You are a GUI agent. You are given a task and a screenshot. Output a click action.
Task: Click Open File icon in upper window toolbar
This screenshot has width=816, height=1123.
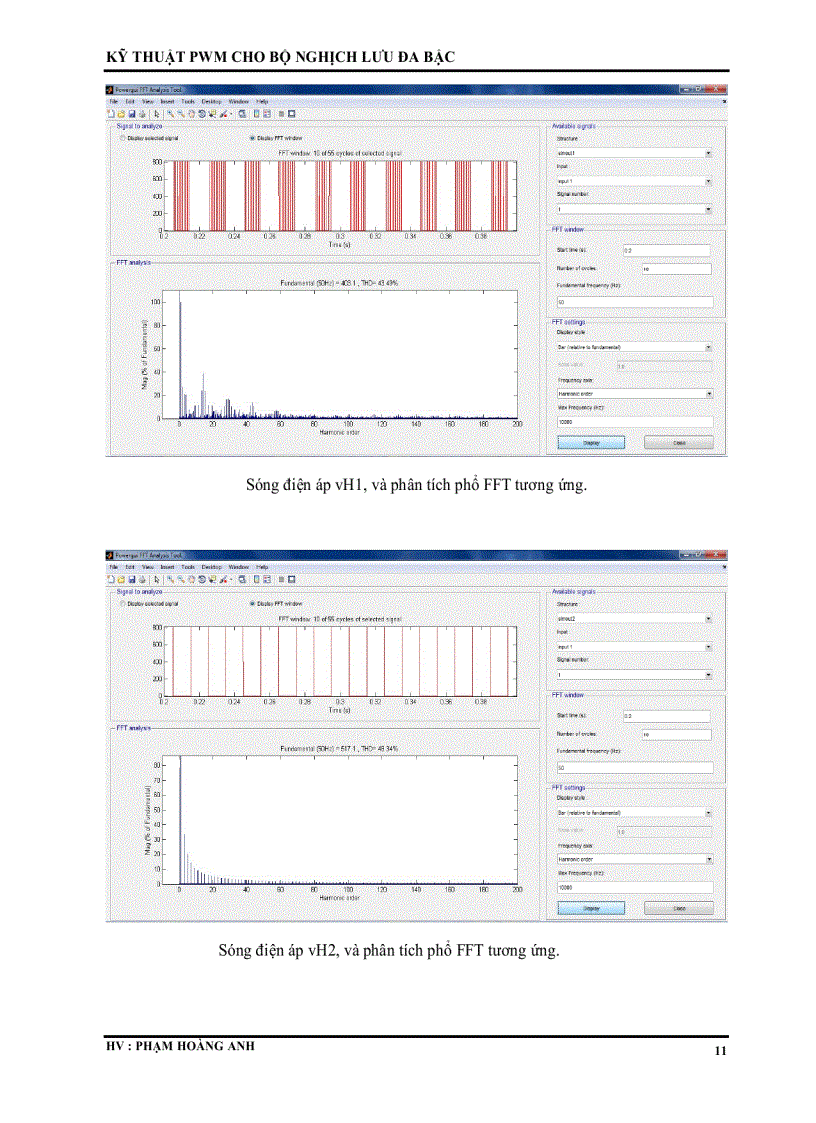point(121,114)
